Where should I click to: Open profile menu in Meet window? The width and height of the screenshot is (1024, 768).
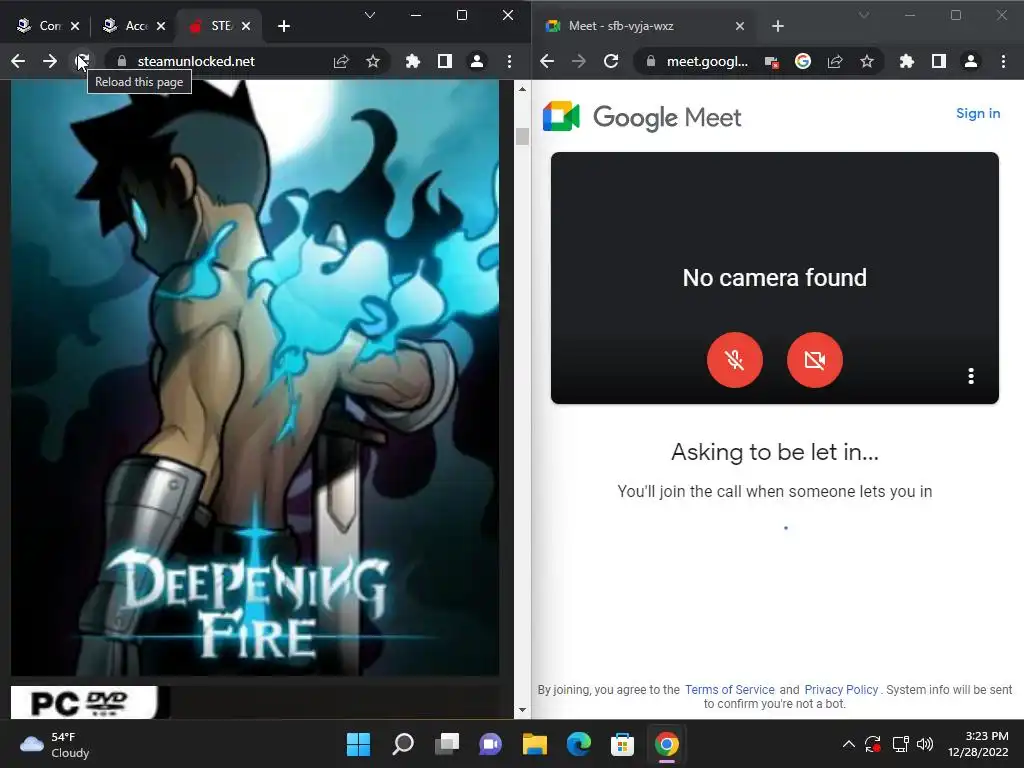click(971, 61)
